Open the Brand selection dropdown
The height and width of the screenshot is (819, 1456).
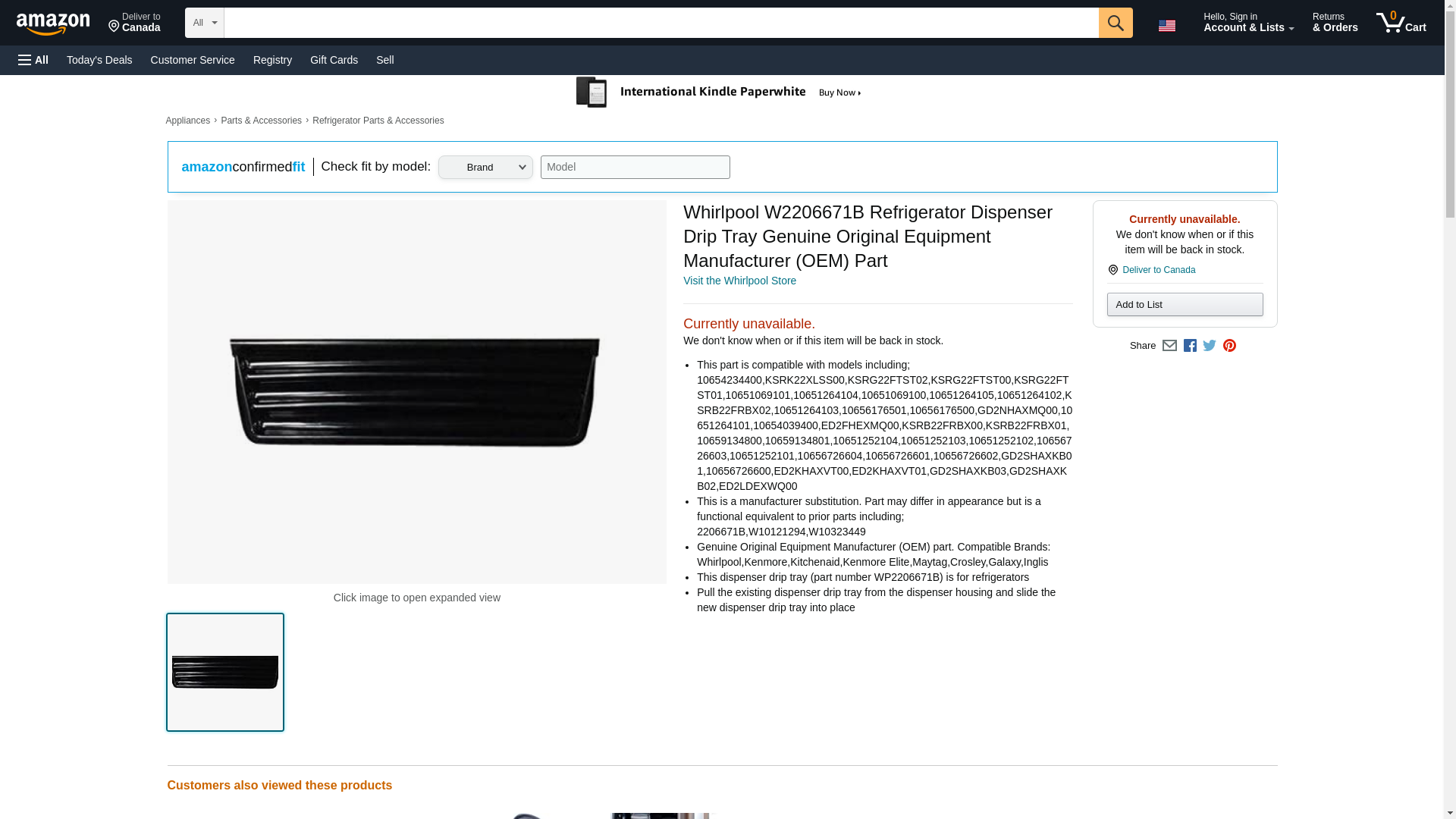pyautogui.click(x=485, y=168)
